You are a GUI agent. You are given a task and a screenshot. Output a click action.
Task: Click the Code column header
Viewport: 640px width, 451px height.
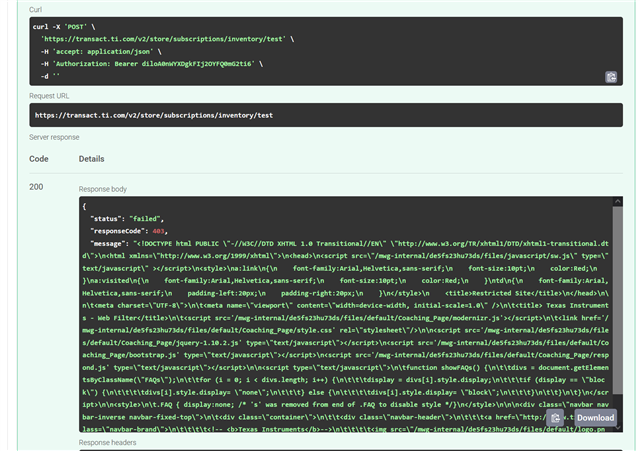tap(39, 159)
